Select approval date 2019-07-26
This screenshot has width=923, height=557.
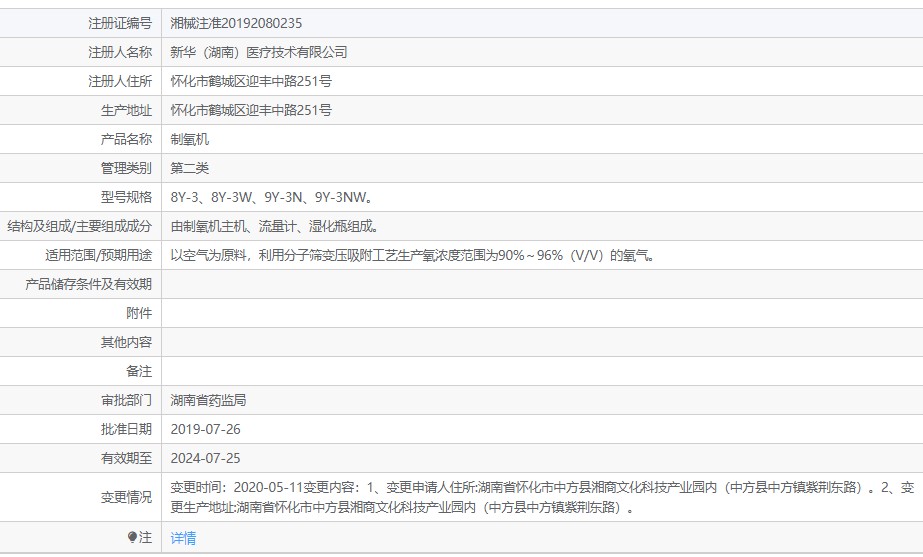point(205,429)
